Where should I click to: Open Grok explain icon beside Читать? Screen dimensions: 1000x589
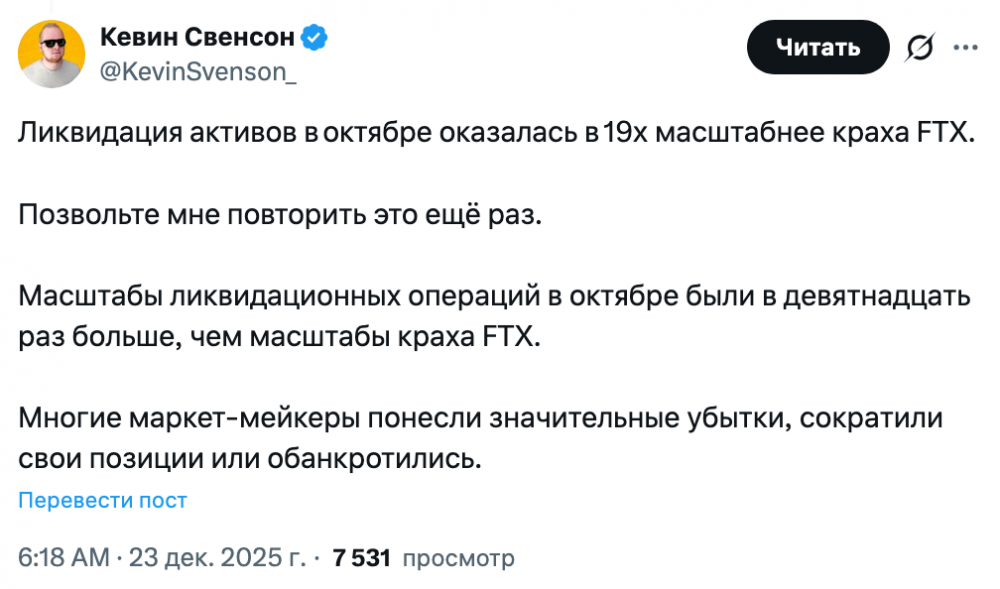[x=919, y=47]
